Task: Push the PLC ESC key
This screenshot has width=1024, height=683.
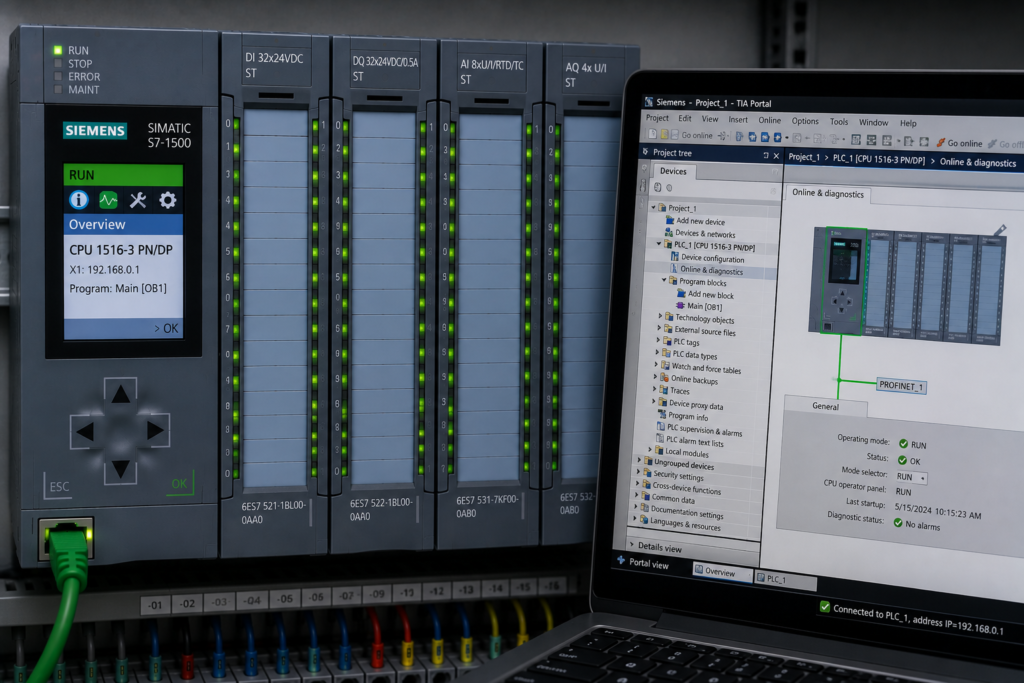Action: [59, 486]
